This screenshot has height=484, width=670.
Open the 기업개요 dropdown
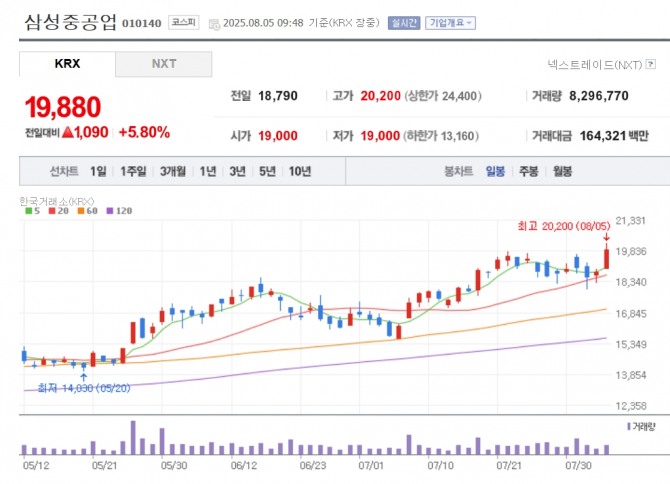tap(450, 23)
